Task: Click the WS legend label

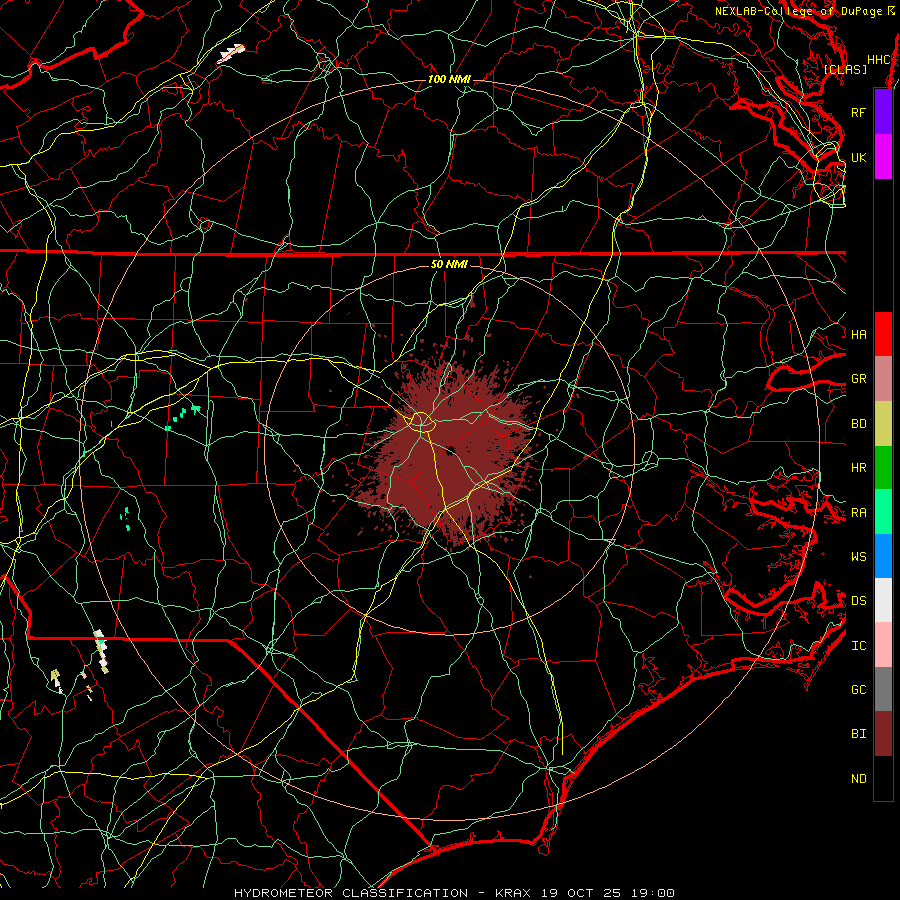Action: coord(858,557)
